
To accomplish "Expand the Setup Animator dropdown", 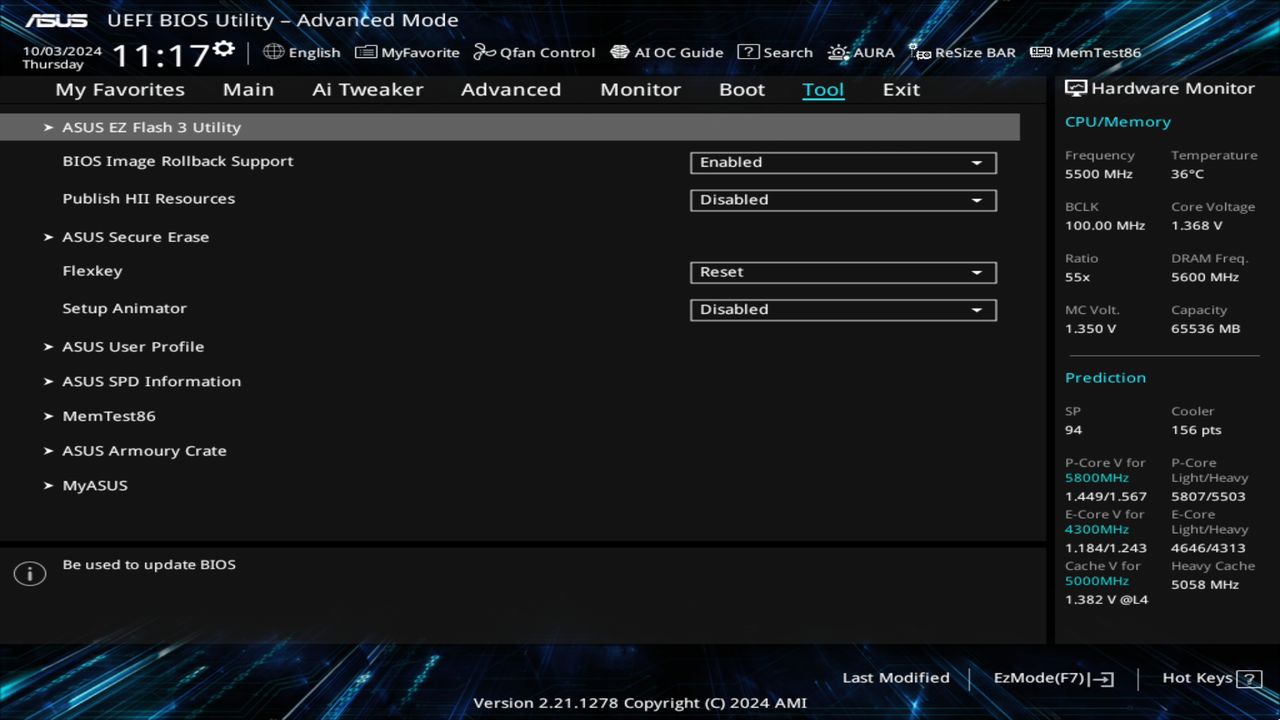I will (842, 309).
